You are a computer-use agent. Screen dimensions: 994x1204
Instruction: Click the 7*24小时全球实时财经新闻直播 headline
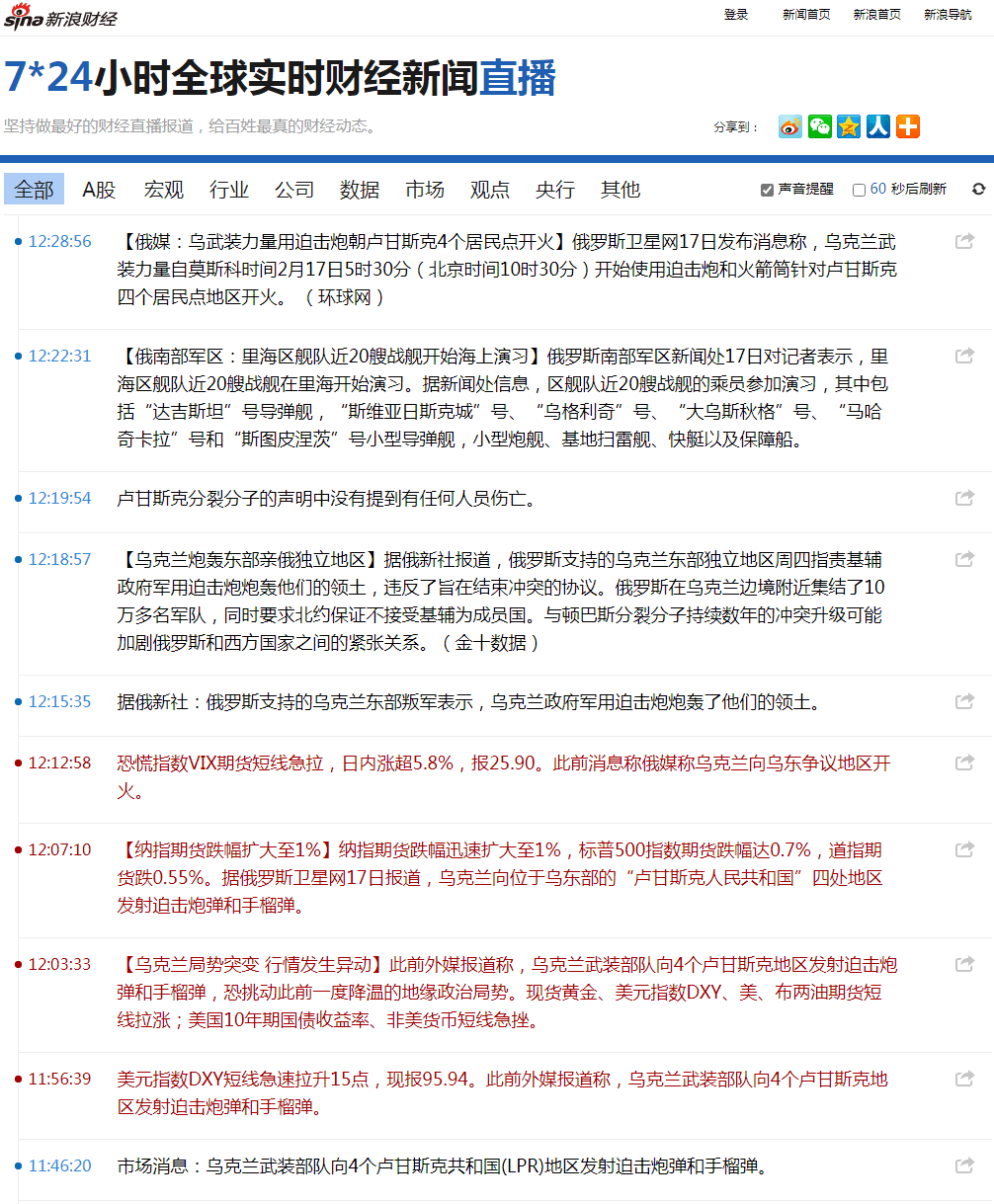click(x=281, y=77)
